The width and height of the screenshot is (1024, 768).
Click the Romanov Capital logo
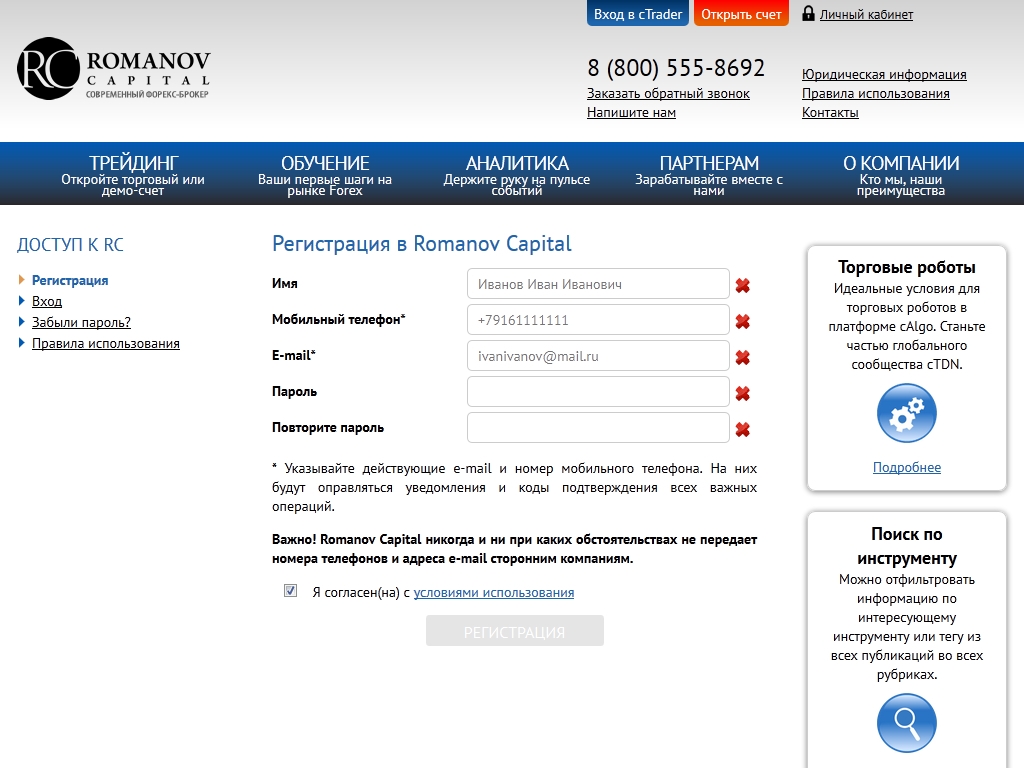113,69
